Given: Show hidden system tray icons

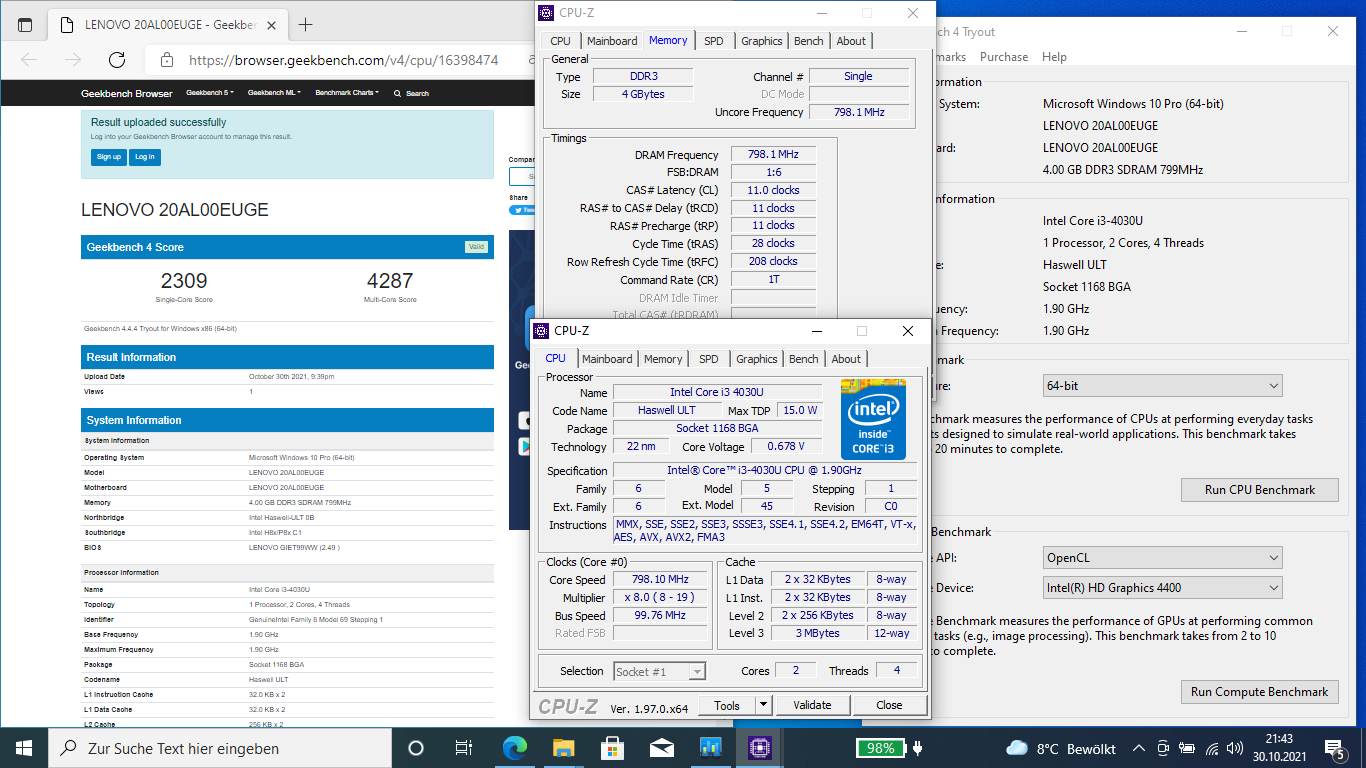Looking at the screenshot, I should (x=1138, y=748).
